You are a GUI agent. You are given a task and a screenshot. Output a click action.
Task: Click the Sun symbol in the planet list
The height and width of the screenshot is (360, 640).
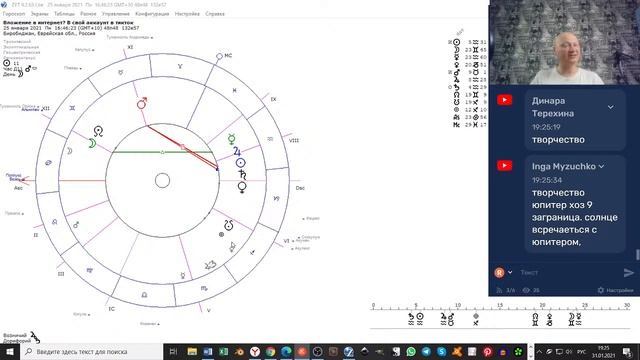(x=457, y=42)
